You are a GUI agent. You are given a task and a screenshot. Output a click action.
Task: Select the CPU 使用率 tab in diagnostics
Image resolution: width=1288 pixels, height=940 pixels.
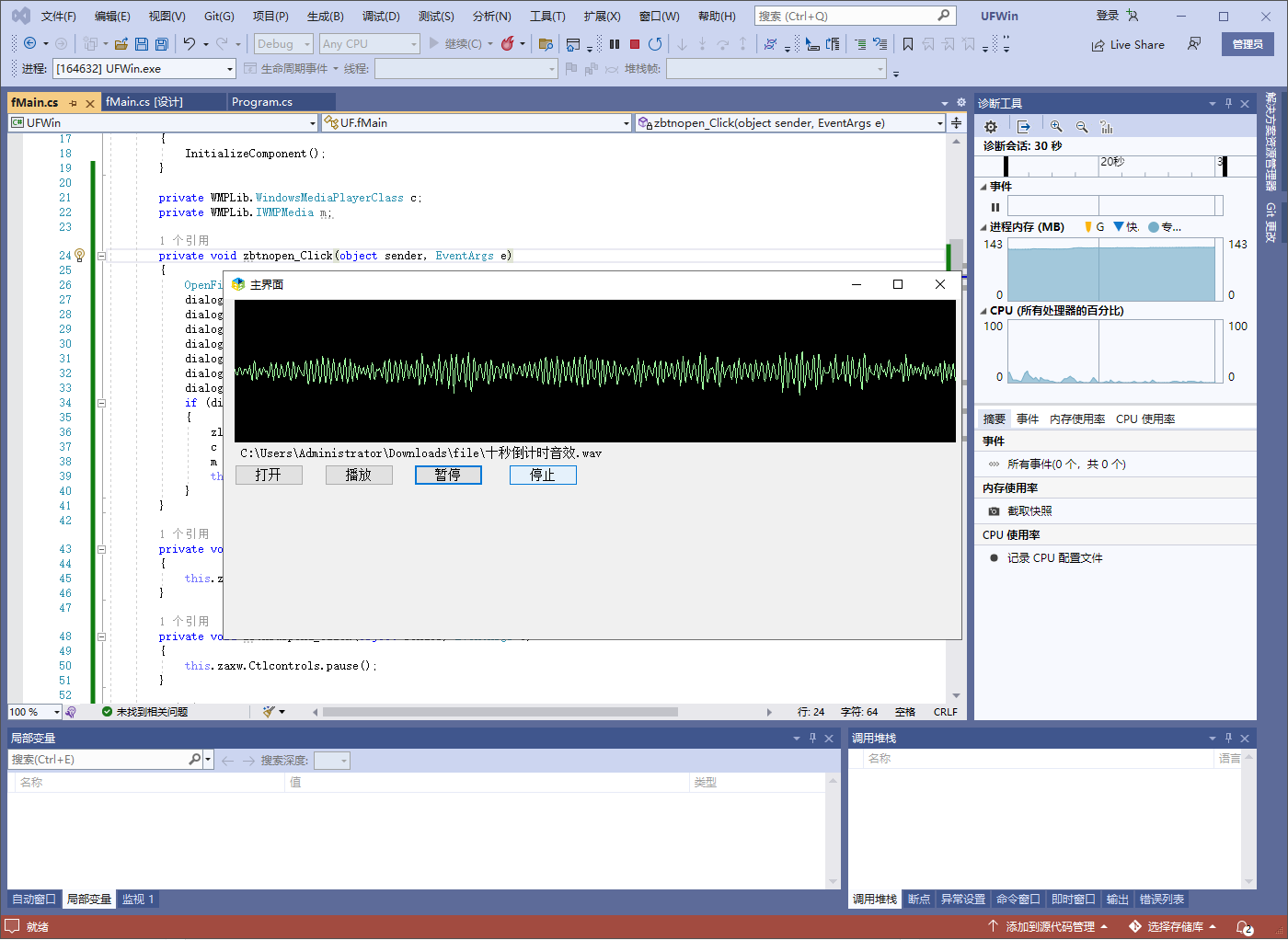[1145, 419]
